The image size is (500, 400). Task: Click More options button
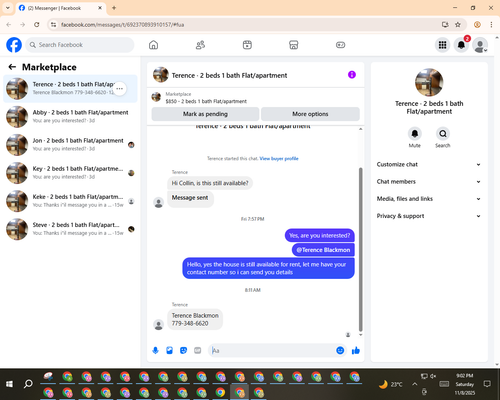point(310,114)
